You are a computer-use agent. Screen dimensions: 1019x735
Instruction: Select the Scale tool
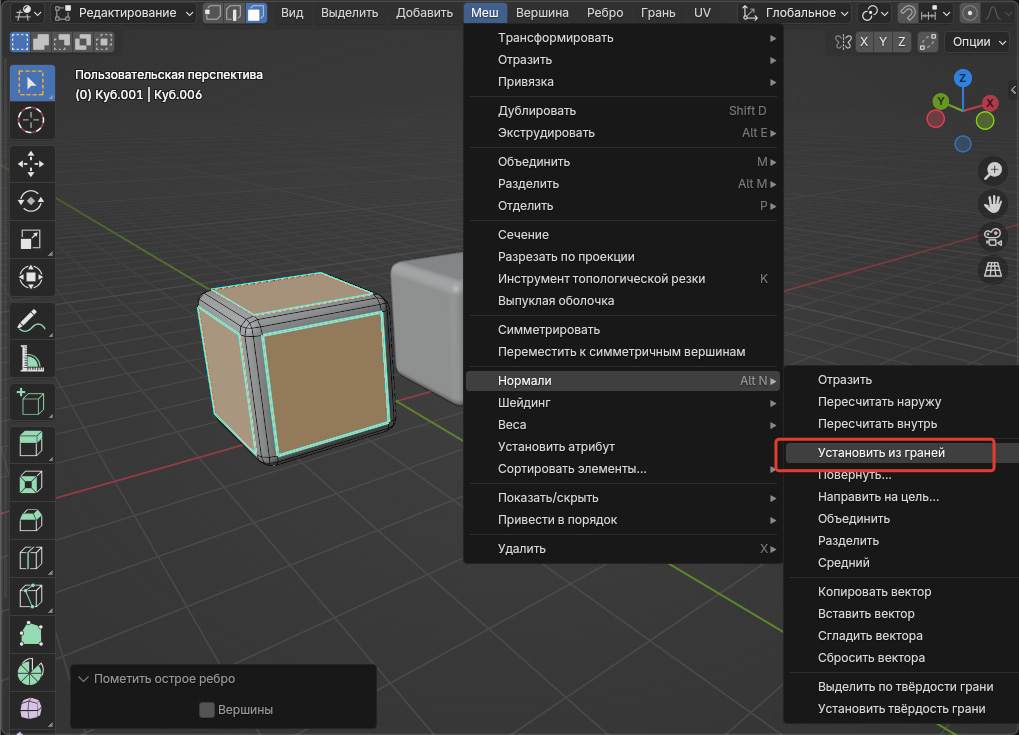(31, 239)
